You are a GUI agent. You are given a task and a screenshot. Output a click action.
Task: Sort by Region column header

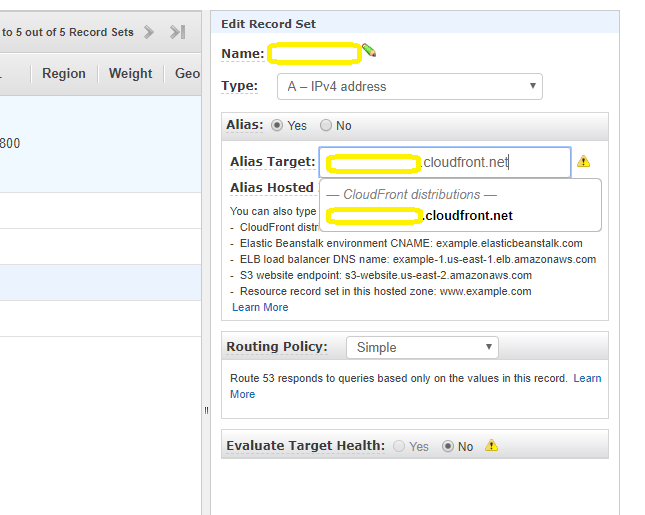[64, 73]
